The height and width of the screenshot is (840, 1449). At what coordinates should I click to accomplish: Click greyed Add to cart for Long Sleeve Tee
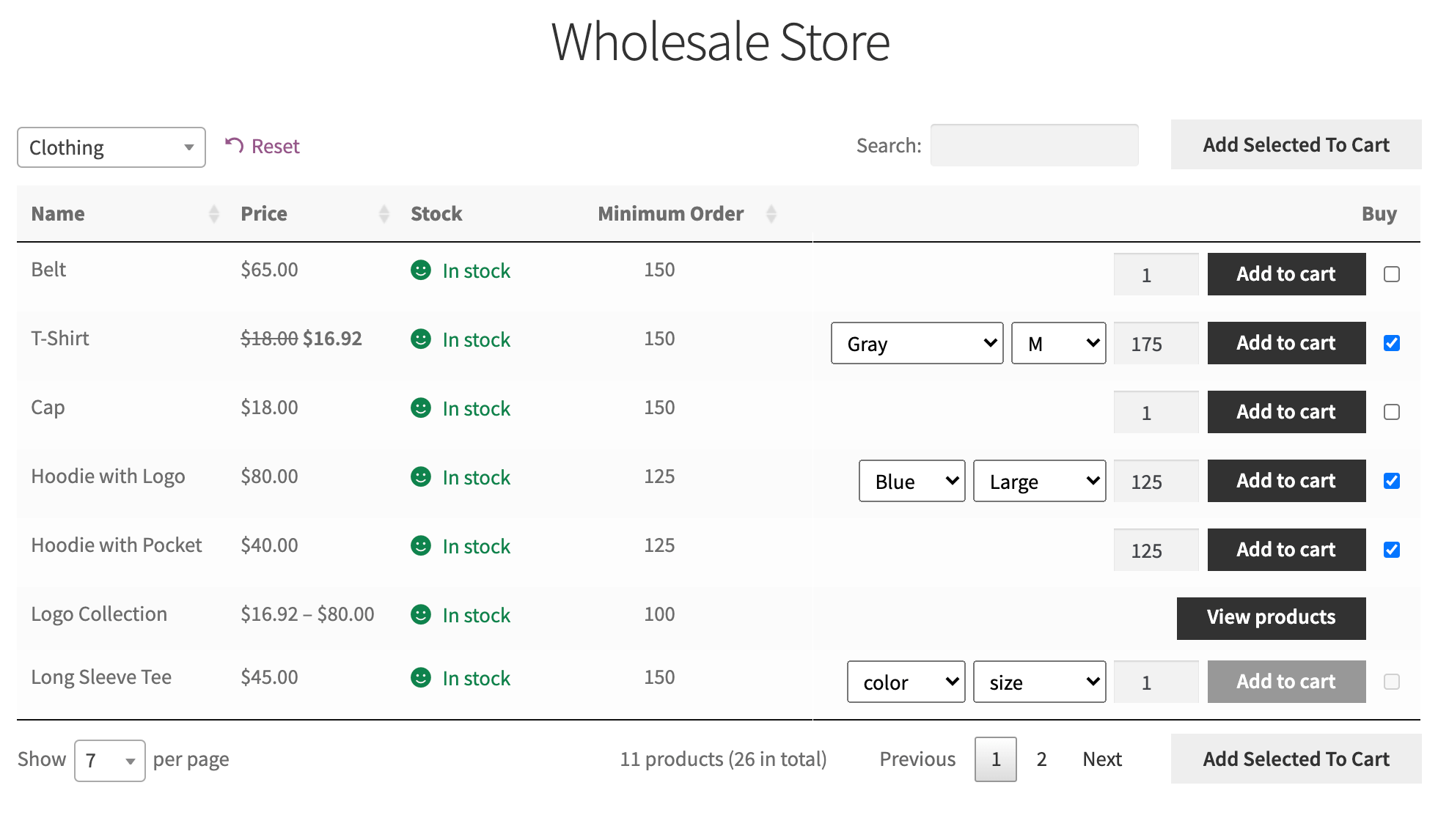click(x=1286, y=682)
